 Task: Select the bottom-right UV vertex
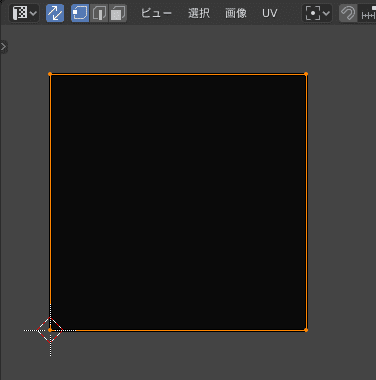click(306, 330)
